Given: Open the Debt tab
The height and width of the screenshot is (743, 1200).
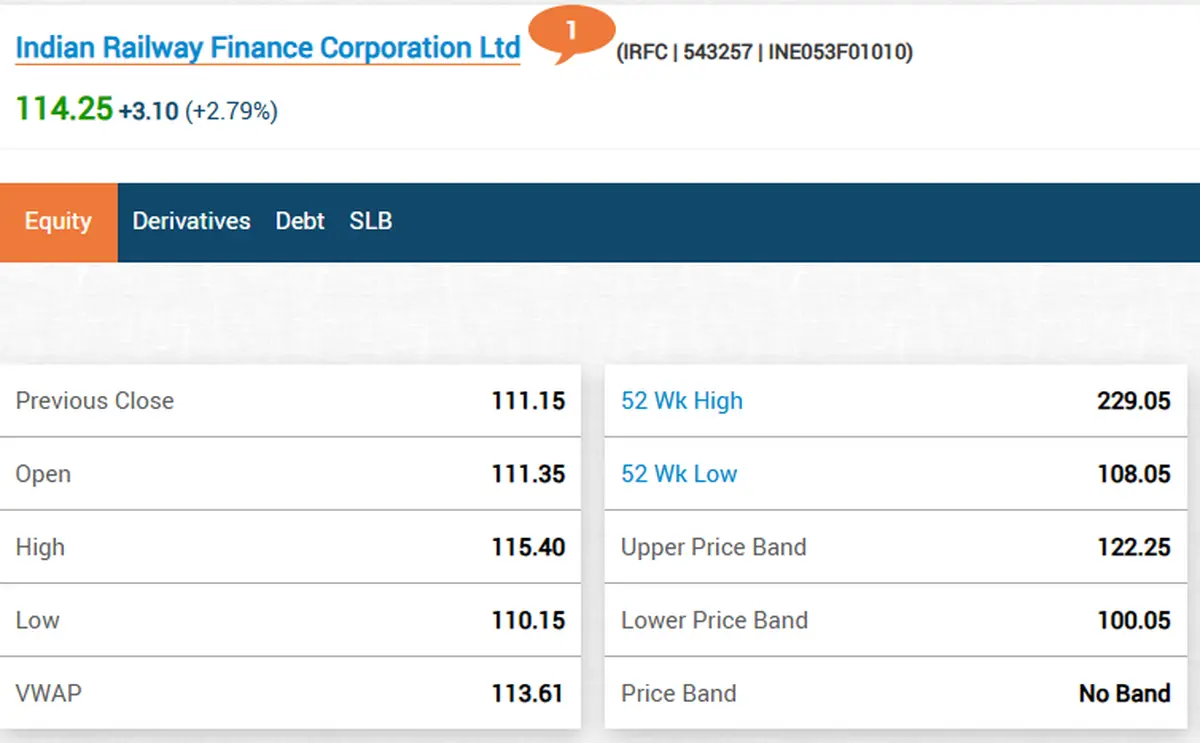Looking at the screenshot, I should coord(300,221).
